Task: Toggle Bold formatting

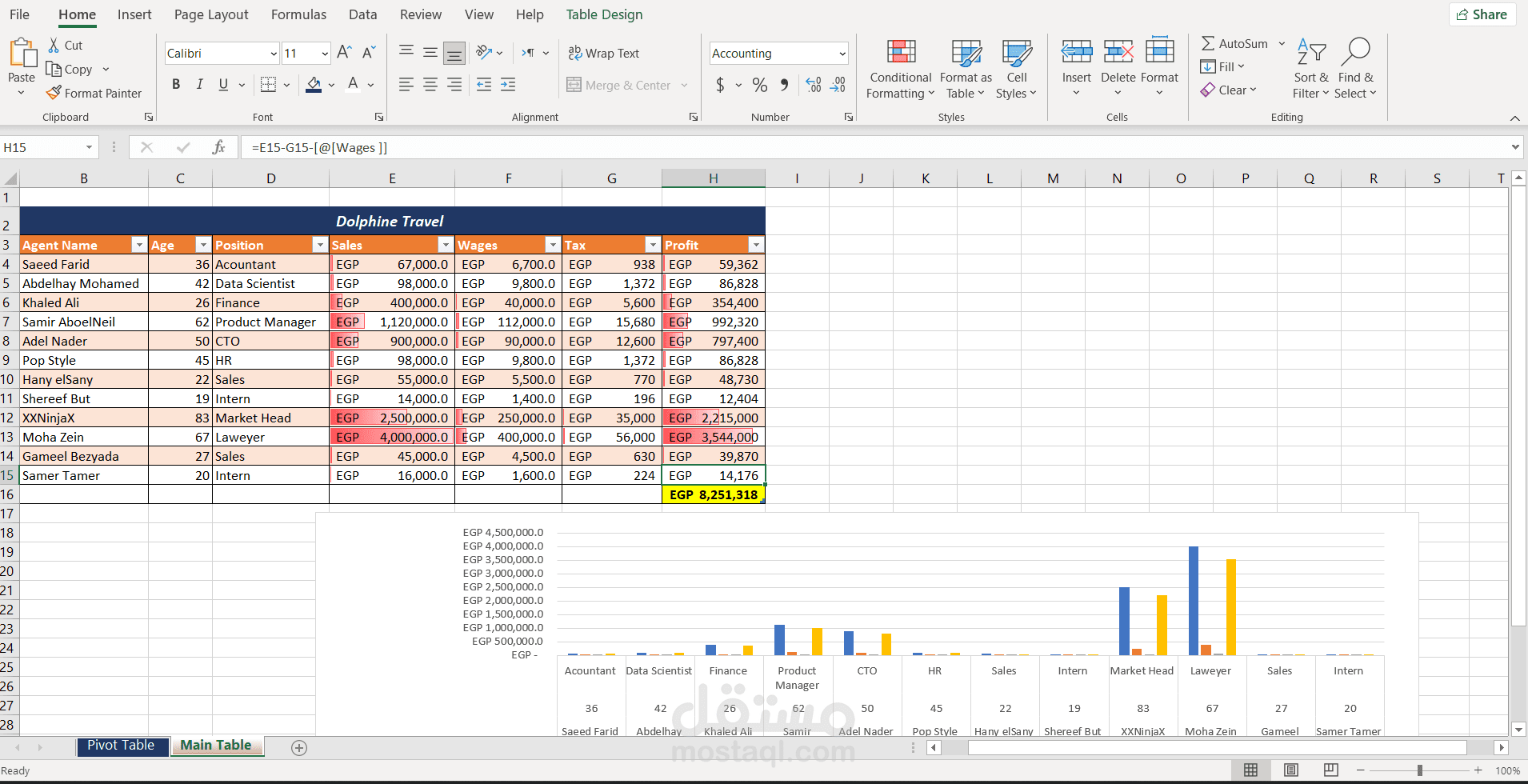Action: coord(176,85)
